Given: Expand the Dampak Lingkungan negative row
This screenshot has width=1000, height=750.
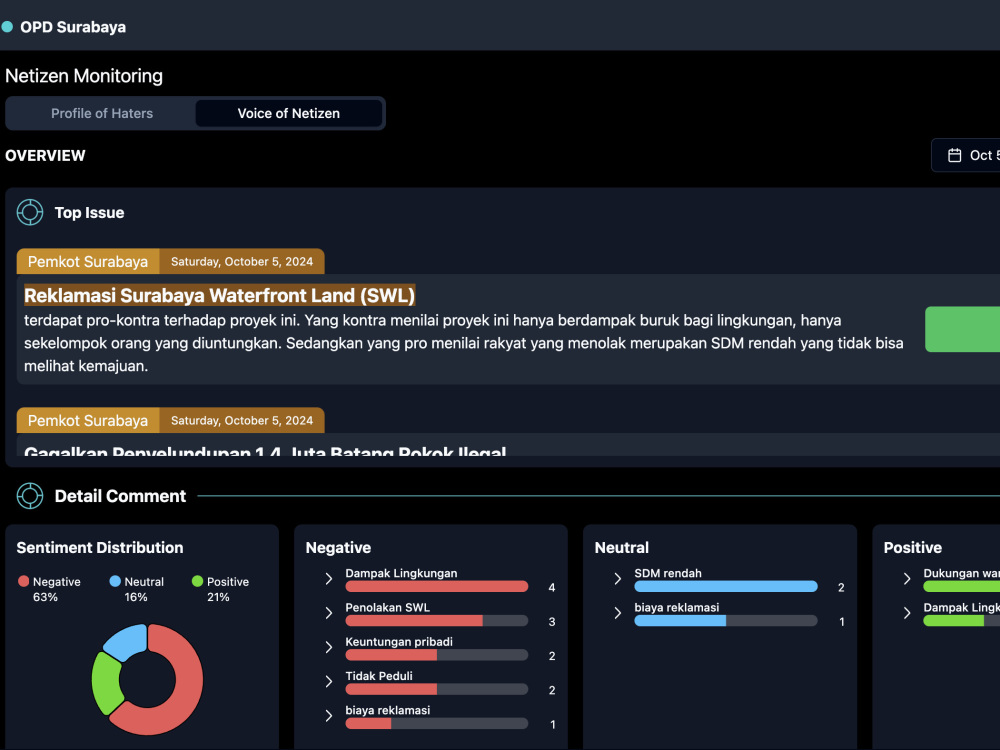Looking at the screenshot, I should coord(328,578).
